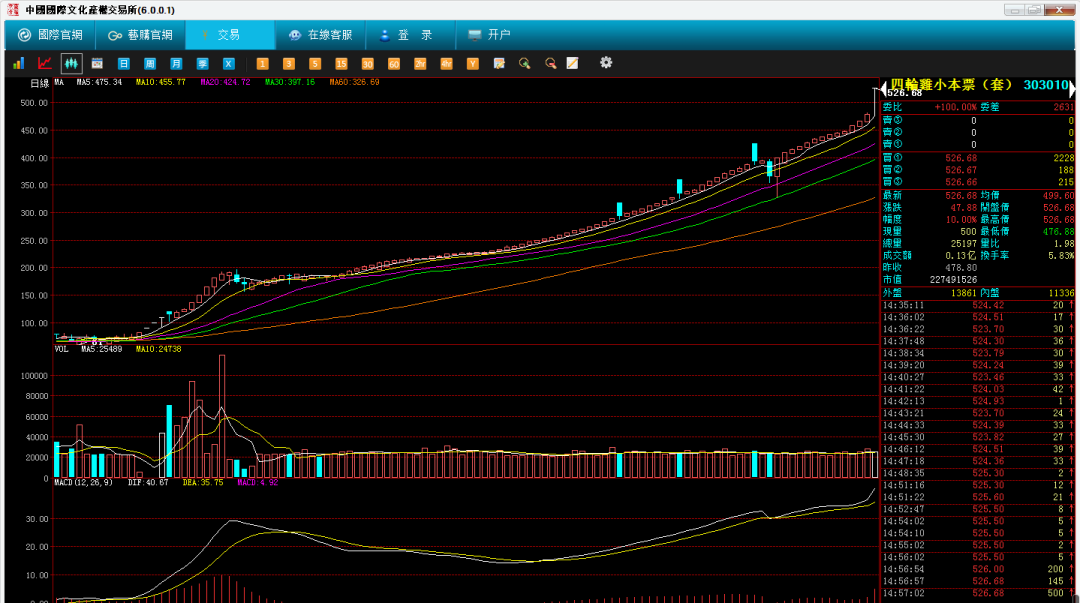The height and width of the screenshot is (603, 1080).
Task: Switch to the 交易 tab
Action: 229,34
